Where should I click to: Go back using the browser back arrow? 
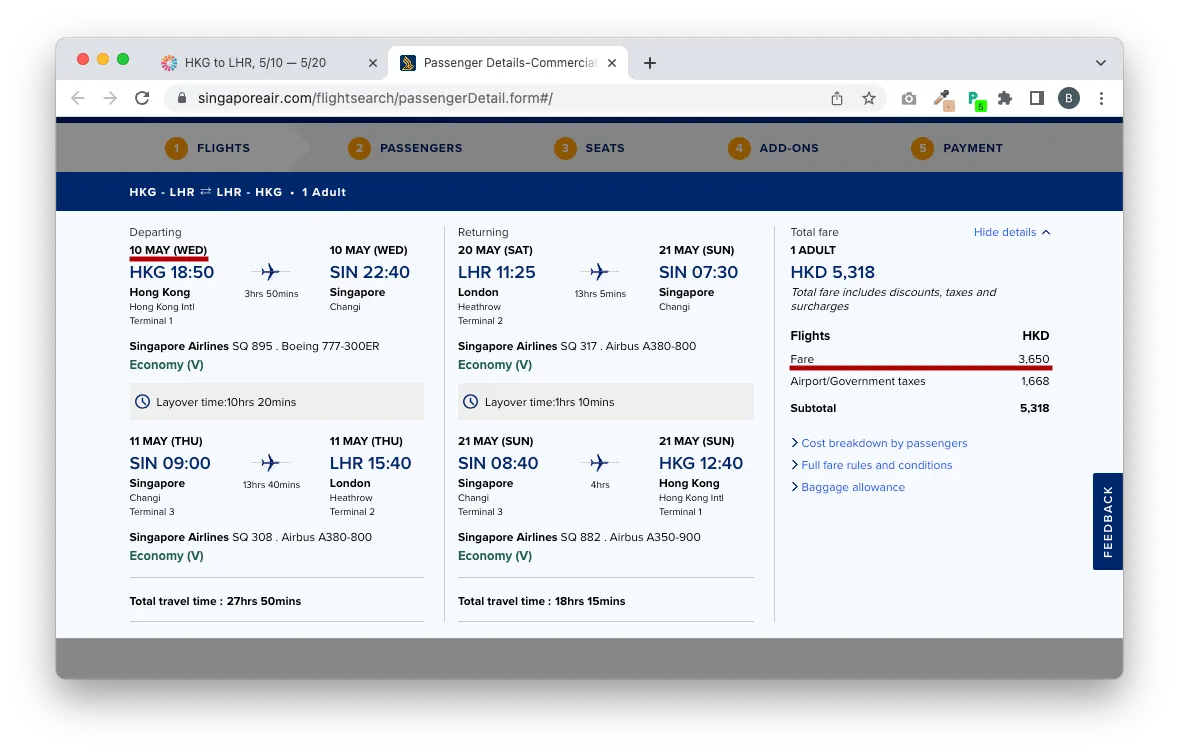[78, 99]
